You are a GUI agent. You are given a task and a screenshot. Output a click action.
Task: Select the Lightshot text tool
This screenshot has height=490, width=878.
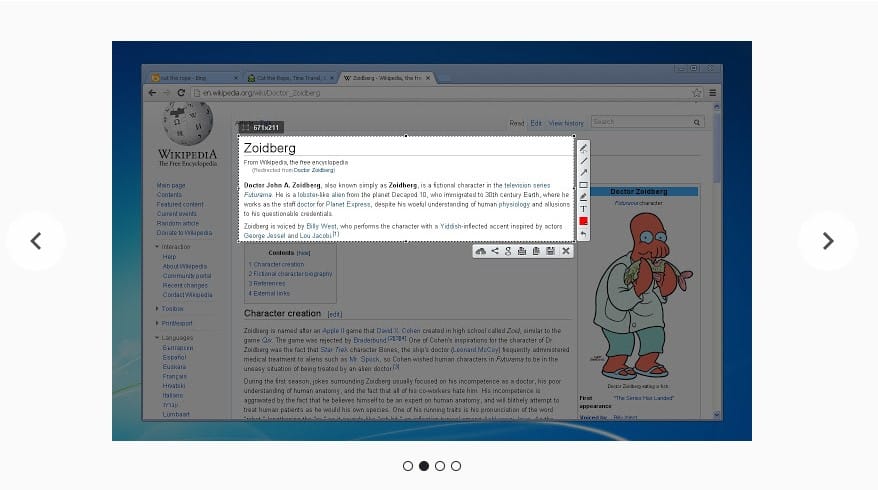pyautogui.click(x=583, y=209)
